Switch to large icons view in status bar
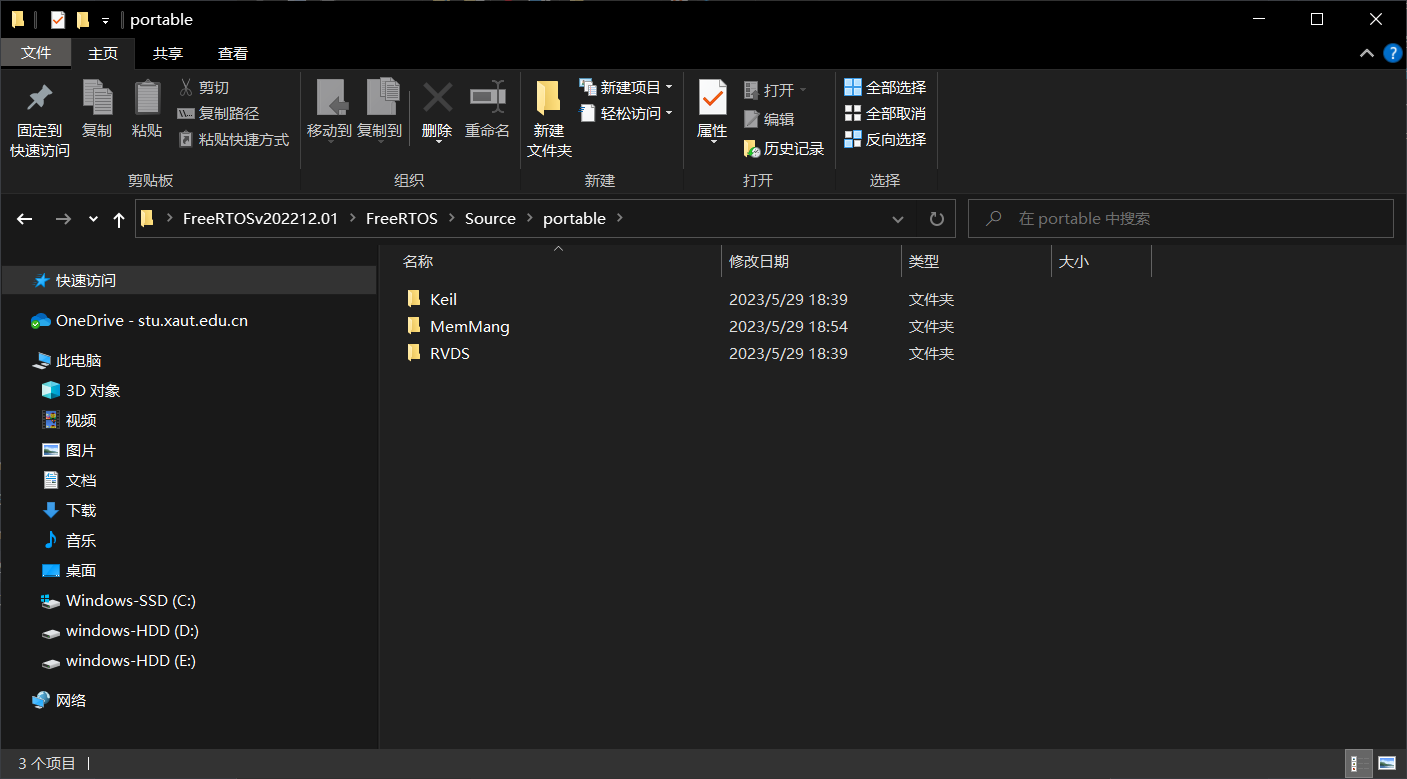 click(x=1386, y=764)
